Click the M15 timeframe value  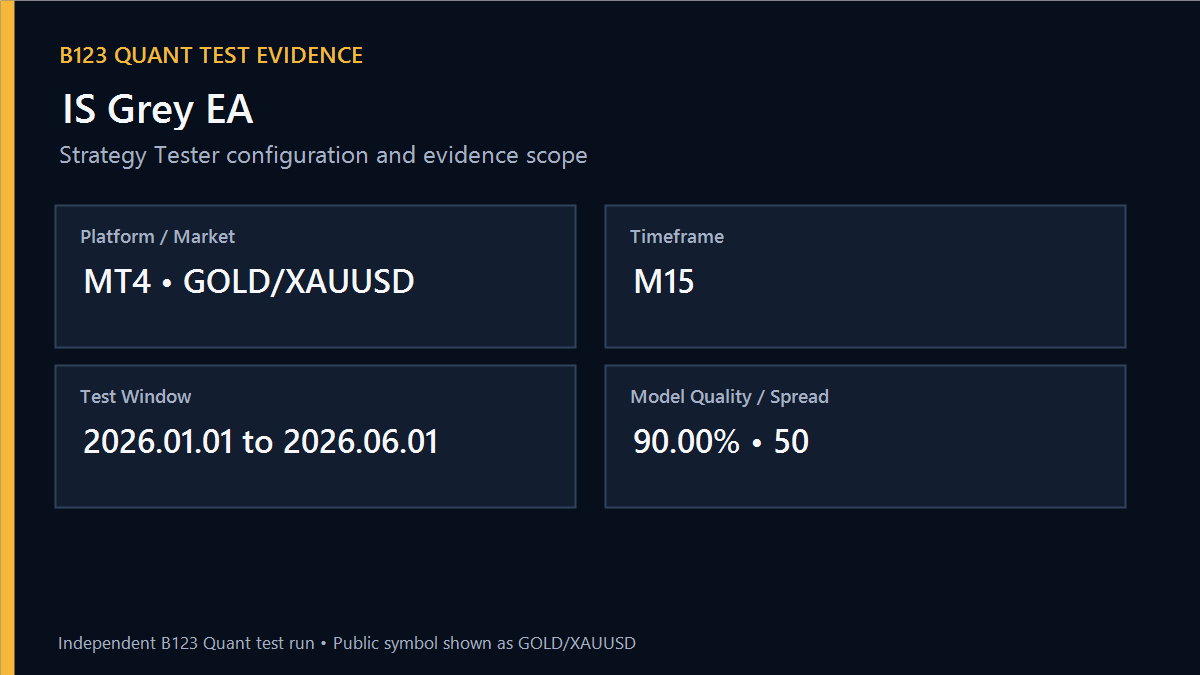[664, 282]
